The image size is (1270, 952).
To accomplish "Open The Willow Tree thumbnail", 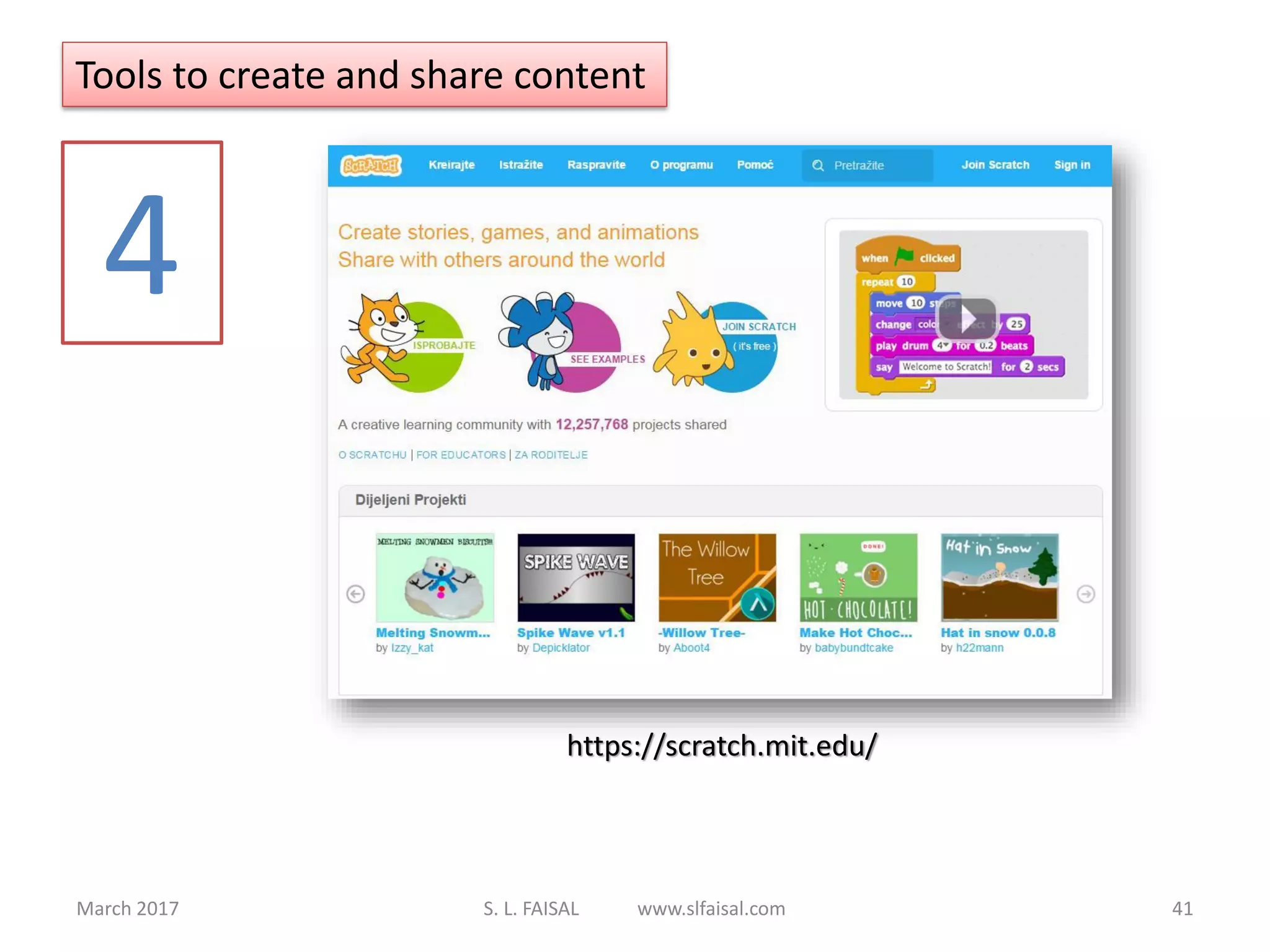I will click(x=717, y=578).
